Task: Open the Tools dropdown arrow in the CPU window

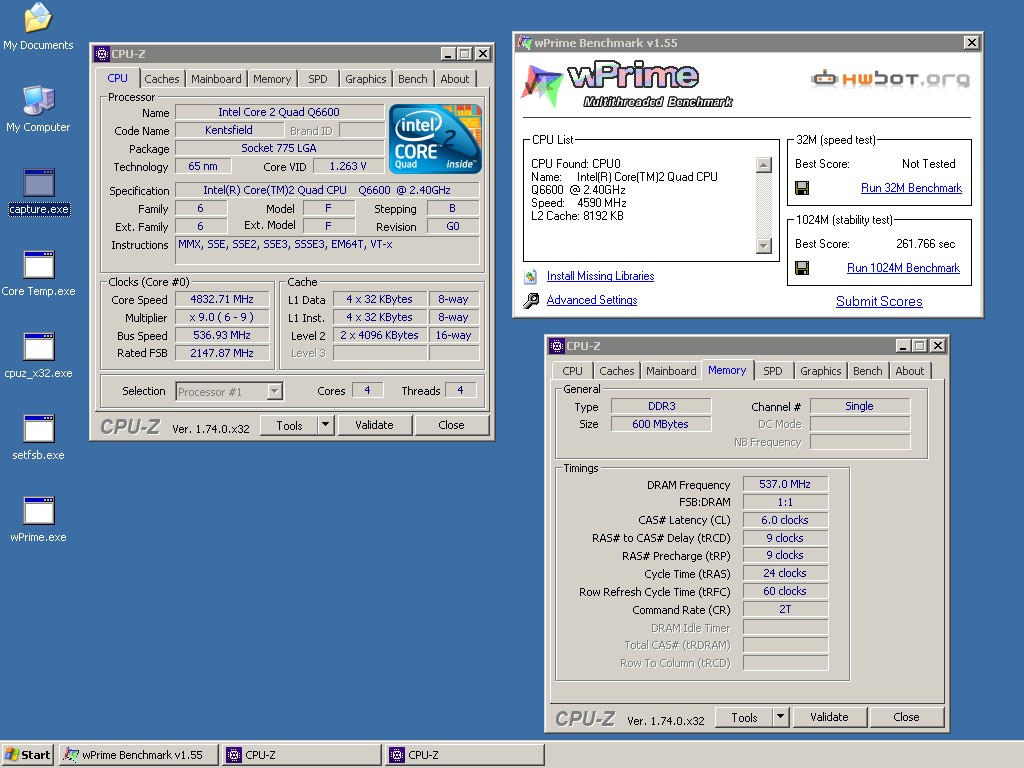Action: 325,425
